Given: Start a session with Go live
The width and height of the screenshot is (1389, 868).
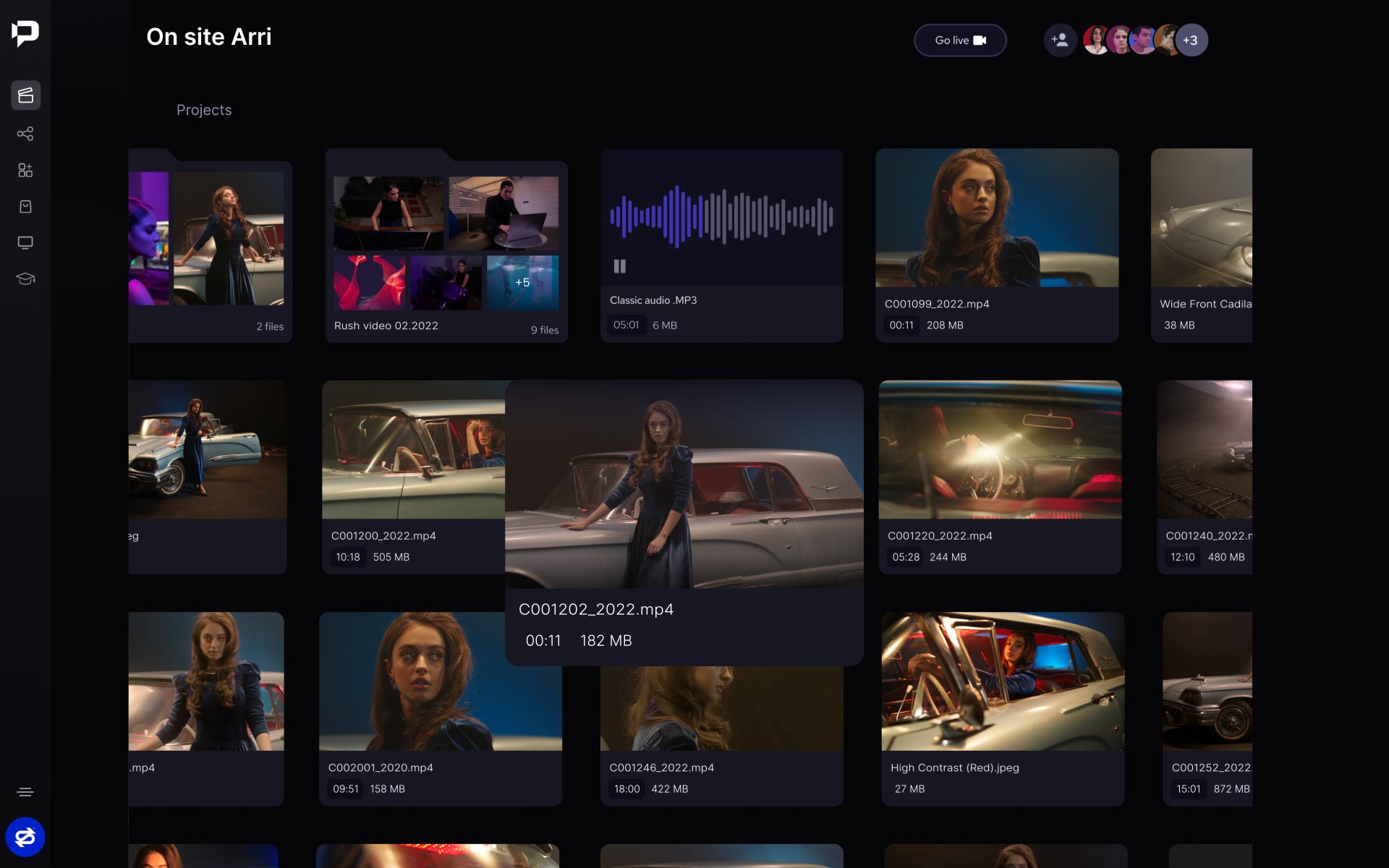Looking at the screenshot, I should (960, 40).
